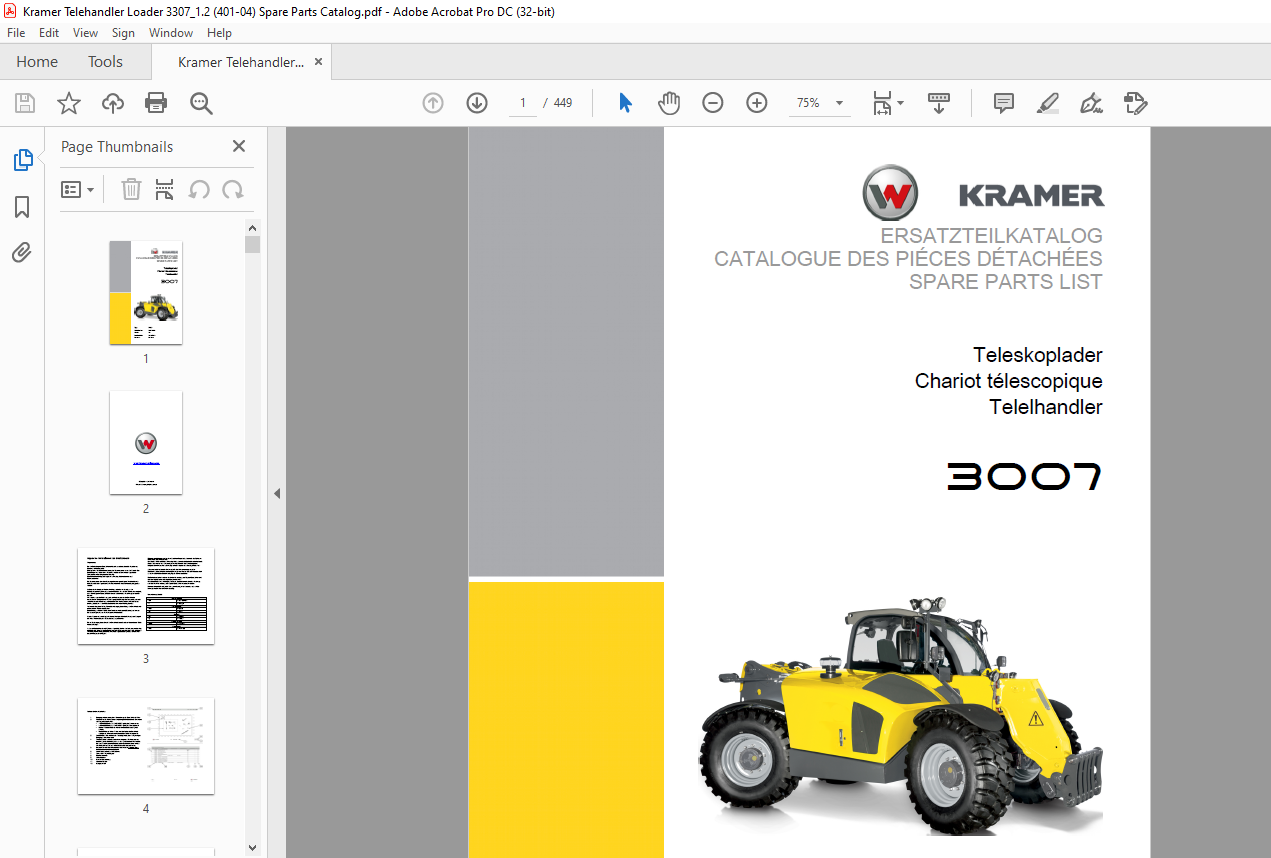Click the 3007 model heading on page
Viewport: 1271px width, 858px height.
coord(1025,477)
